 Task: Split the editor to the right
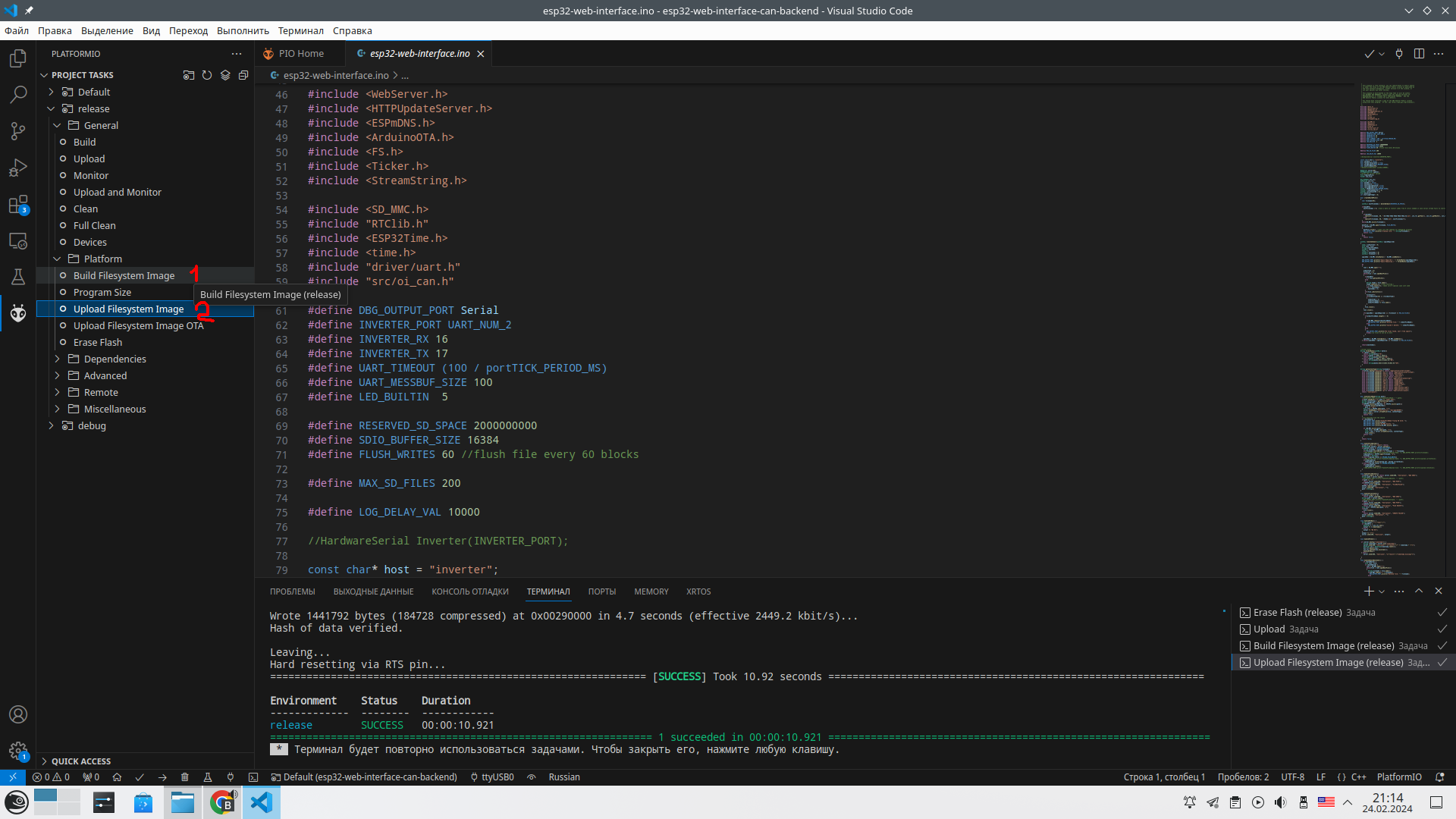1419,54
